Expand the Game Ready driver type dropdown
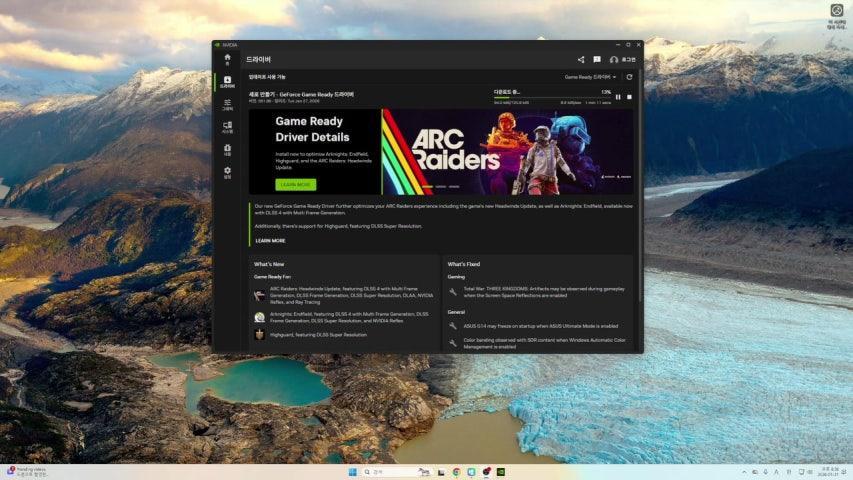Image resolution: width=853 pixels, height=480 pixels. pyautogui.click(x=590, y=77)
